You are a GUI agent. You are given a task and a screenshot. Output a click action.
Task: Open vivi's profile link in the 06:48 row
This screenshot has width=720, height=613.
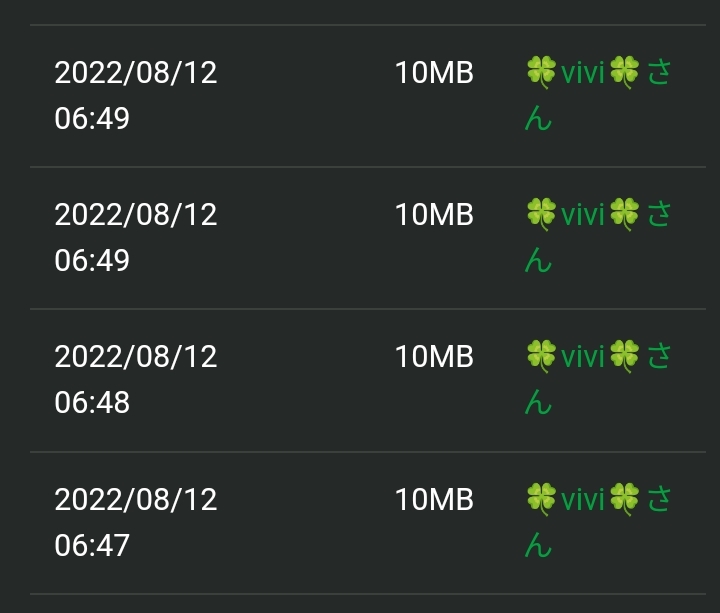tap(583, 357)
